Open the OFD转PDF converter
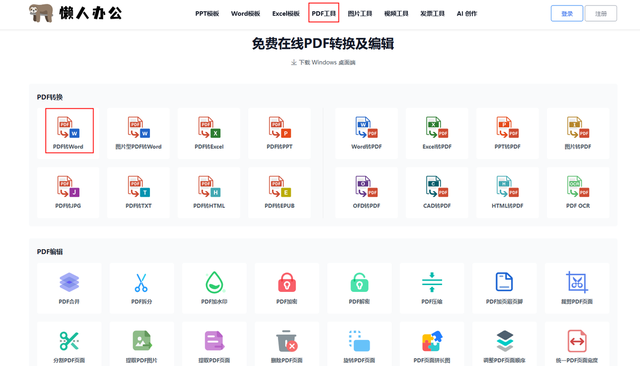 [x=367, y=193]
